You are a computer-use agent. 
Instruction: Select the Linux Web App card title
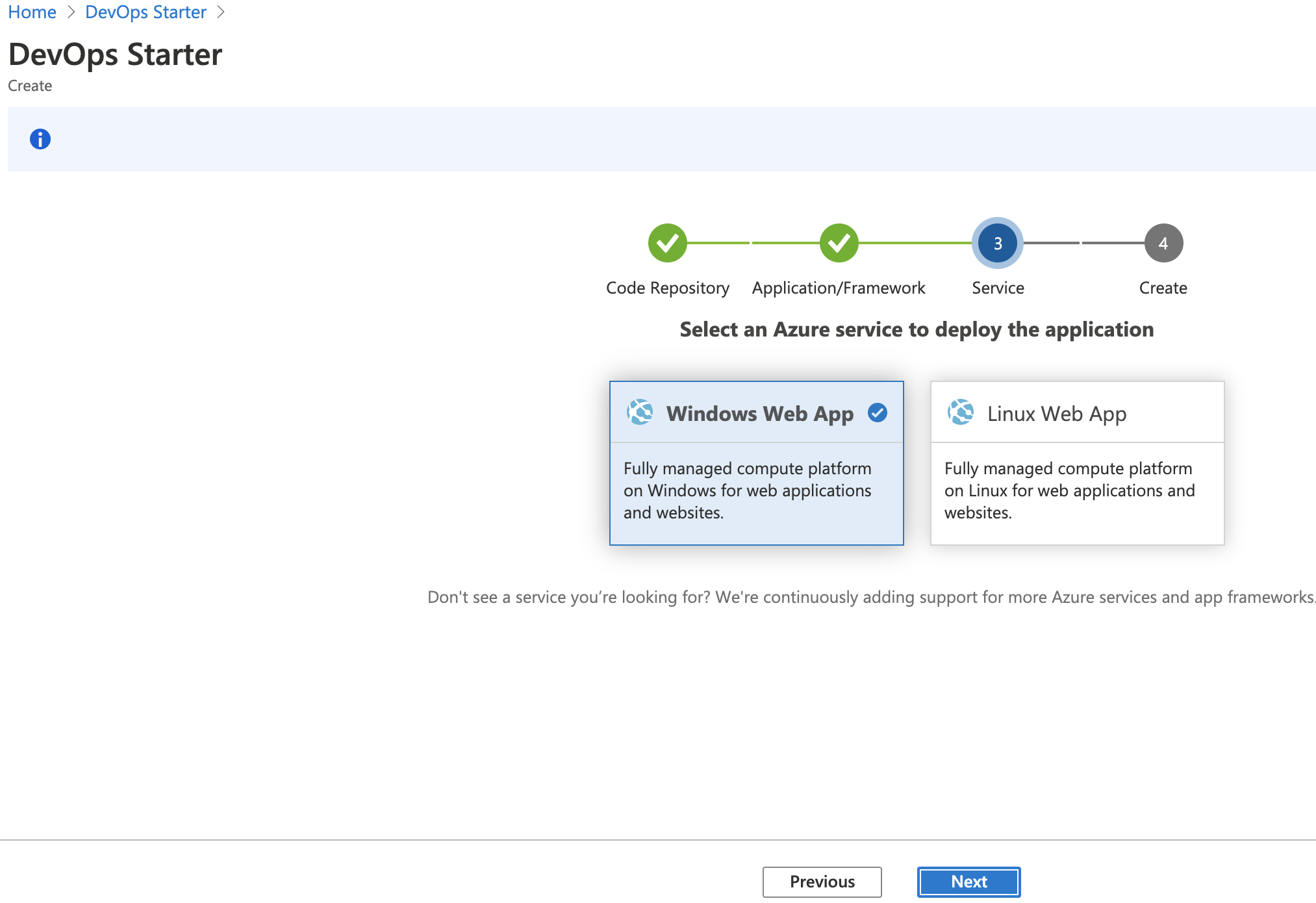(x=1056, y=414)
